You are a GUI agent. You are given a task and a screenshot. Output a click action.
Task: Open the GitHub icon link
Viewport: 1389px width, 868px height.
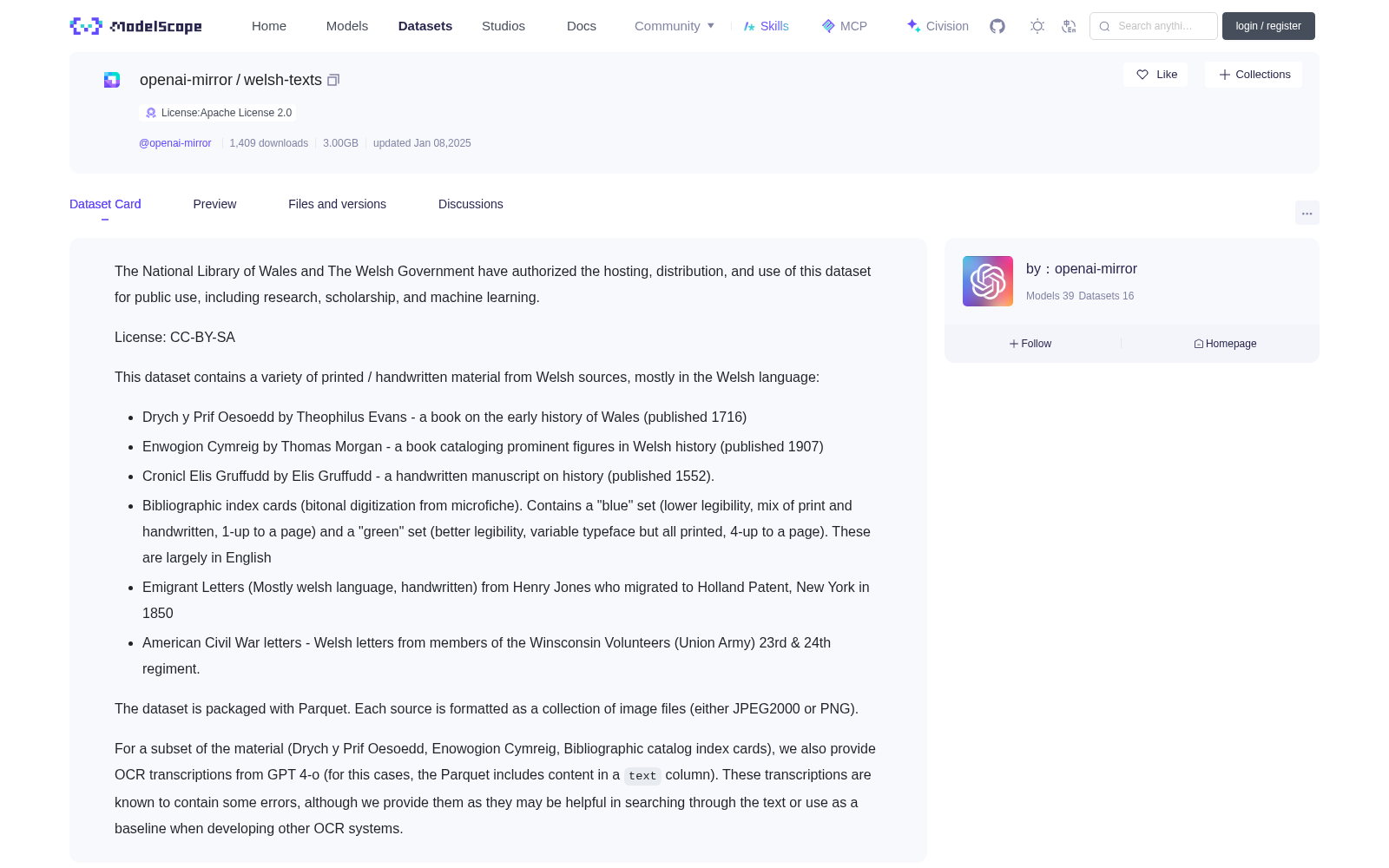[x=997, y=26]
